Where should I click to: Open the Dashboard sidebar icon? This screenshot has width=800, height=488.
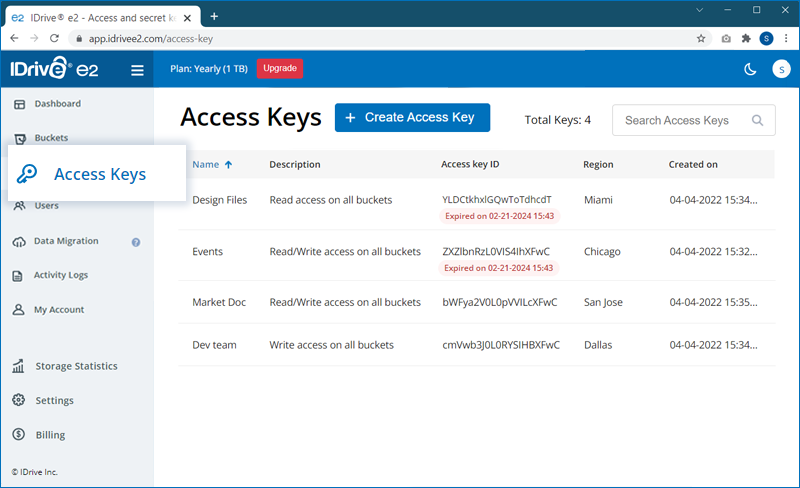click(19, 104)
